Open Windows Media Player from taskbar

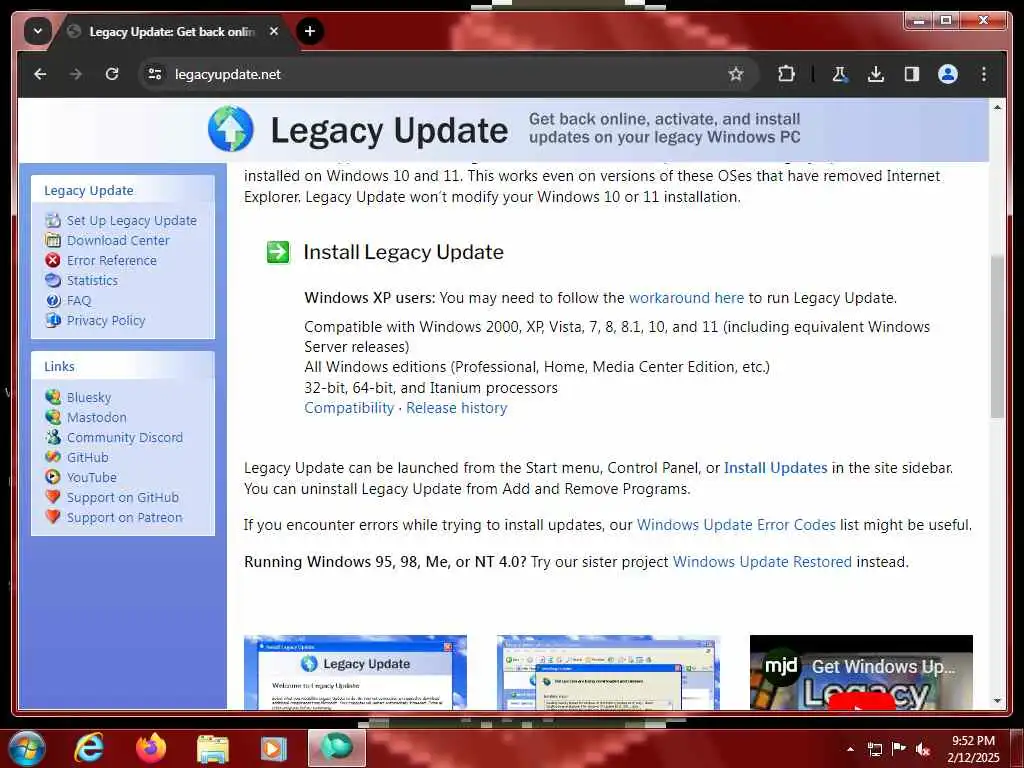[274, 749]
